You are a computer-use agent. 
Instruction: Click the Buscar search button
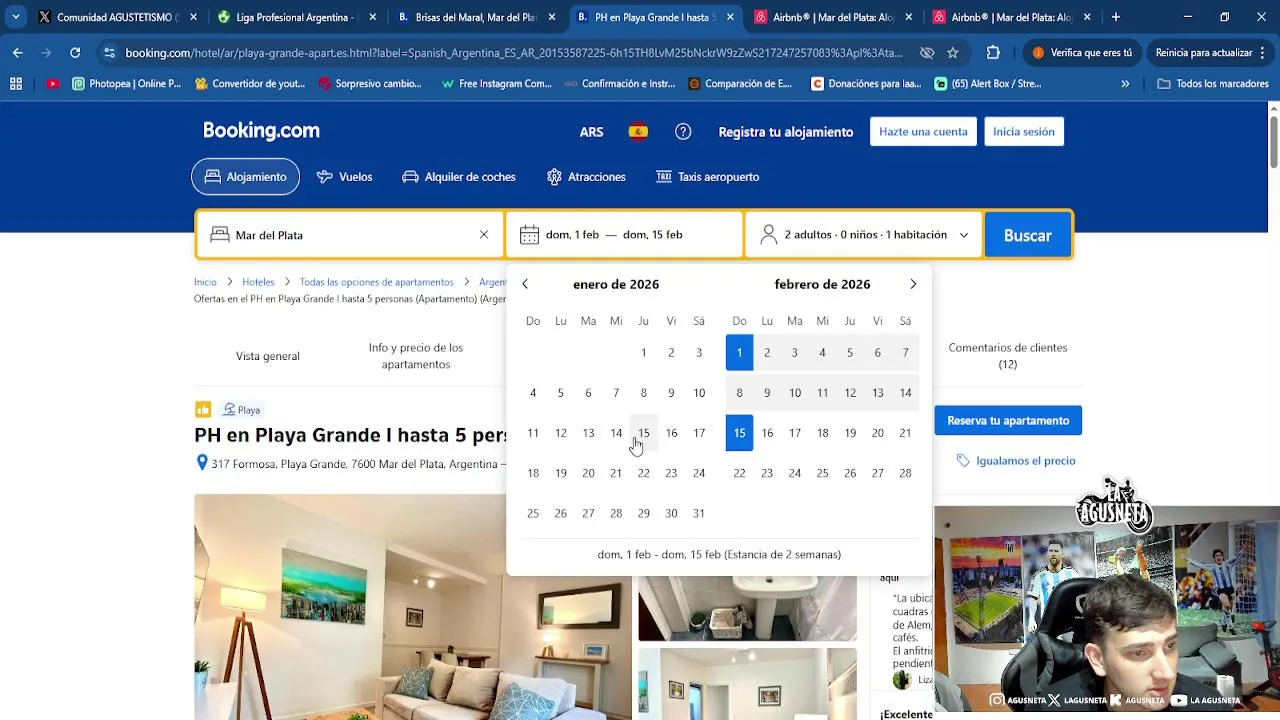click(x=1028, y=235)
